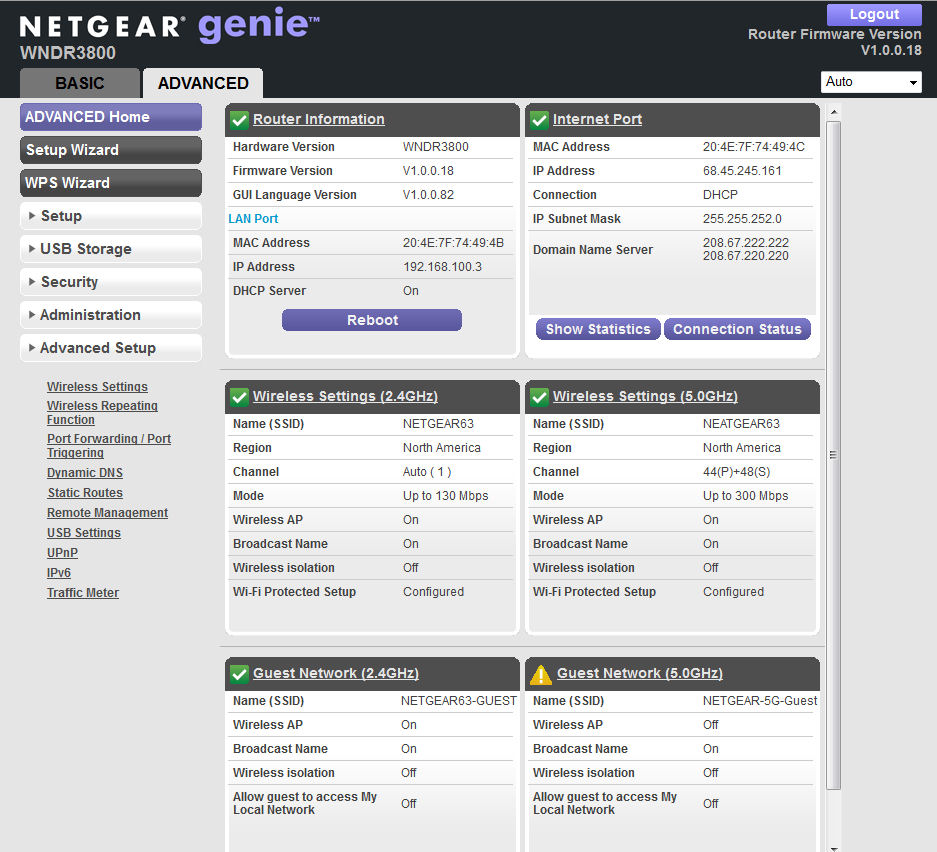
Task: Open the Dynamic DNS link
Action: click(x=85, y=473)
